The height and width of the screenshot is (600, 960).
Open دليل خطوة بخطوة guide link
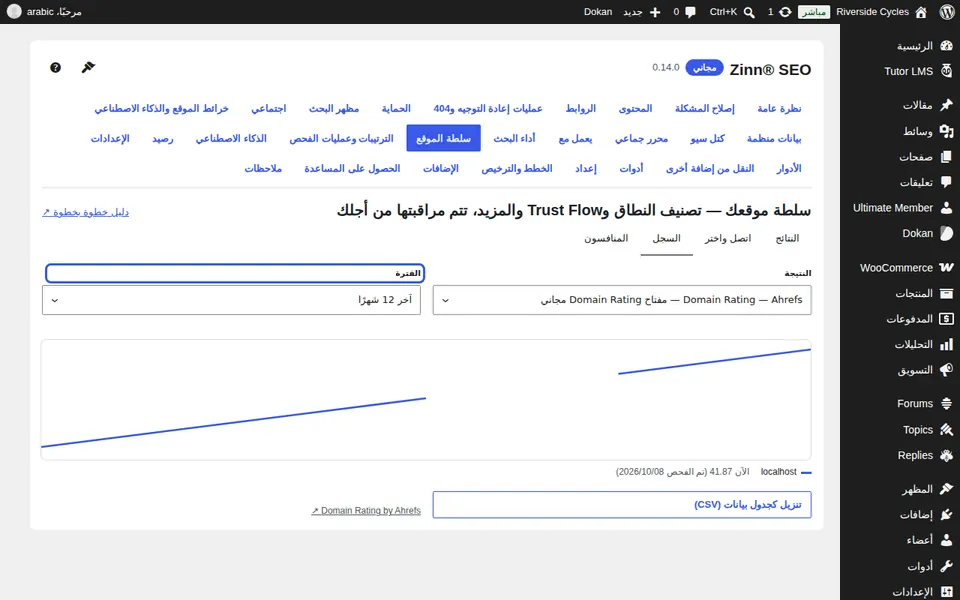click(x=85, y=212)
